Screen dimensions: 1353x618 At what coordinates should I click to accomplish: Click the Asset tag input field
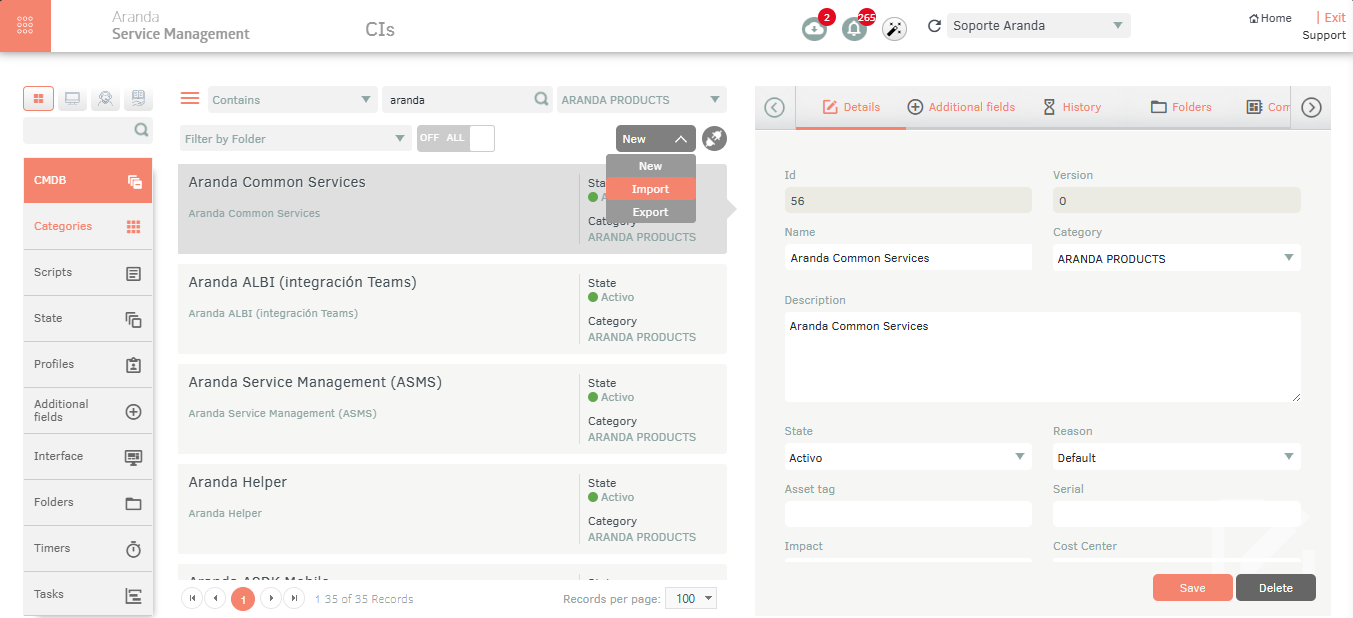click(908, 514)
